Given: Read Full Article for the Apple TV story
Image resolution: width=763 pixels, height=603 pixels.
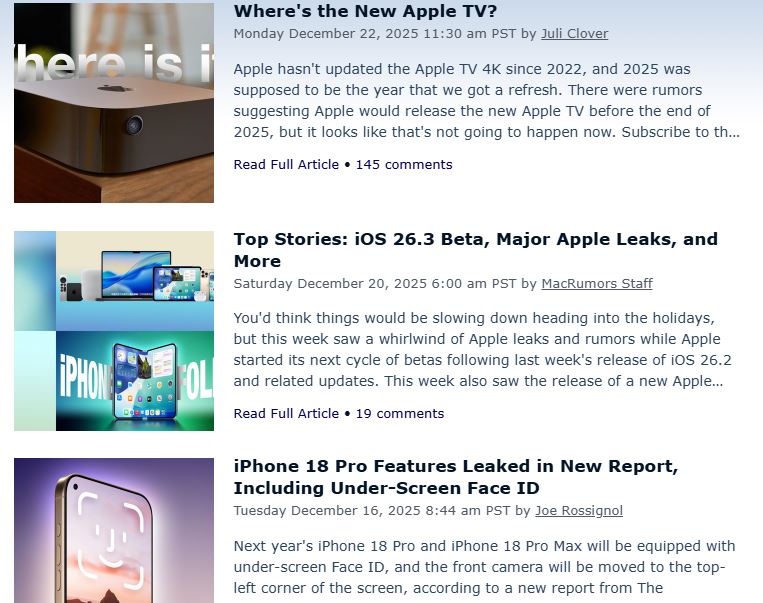Looking at the screenshot, I should [286, 164].
